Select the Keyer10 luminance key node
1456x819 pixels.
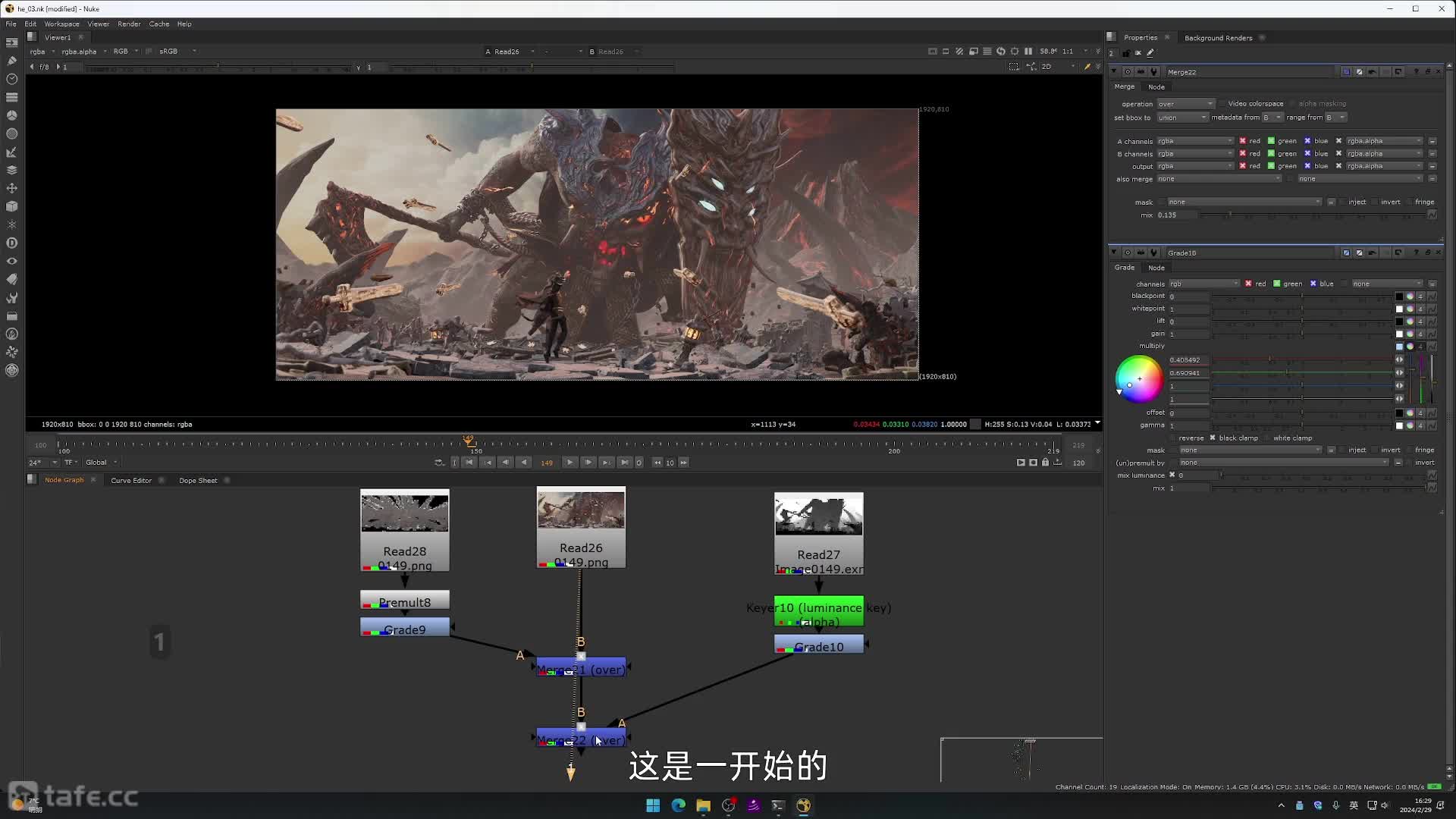point(819,611)
